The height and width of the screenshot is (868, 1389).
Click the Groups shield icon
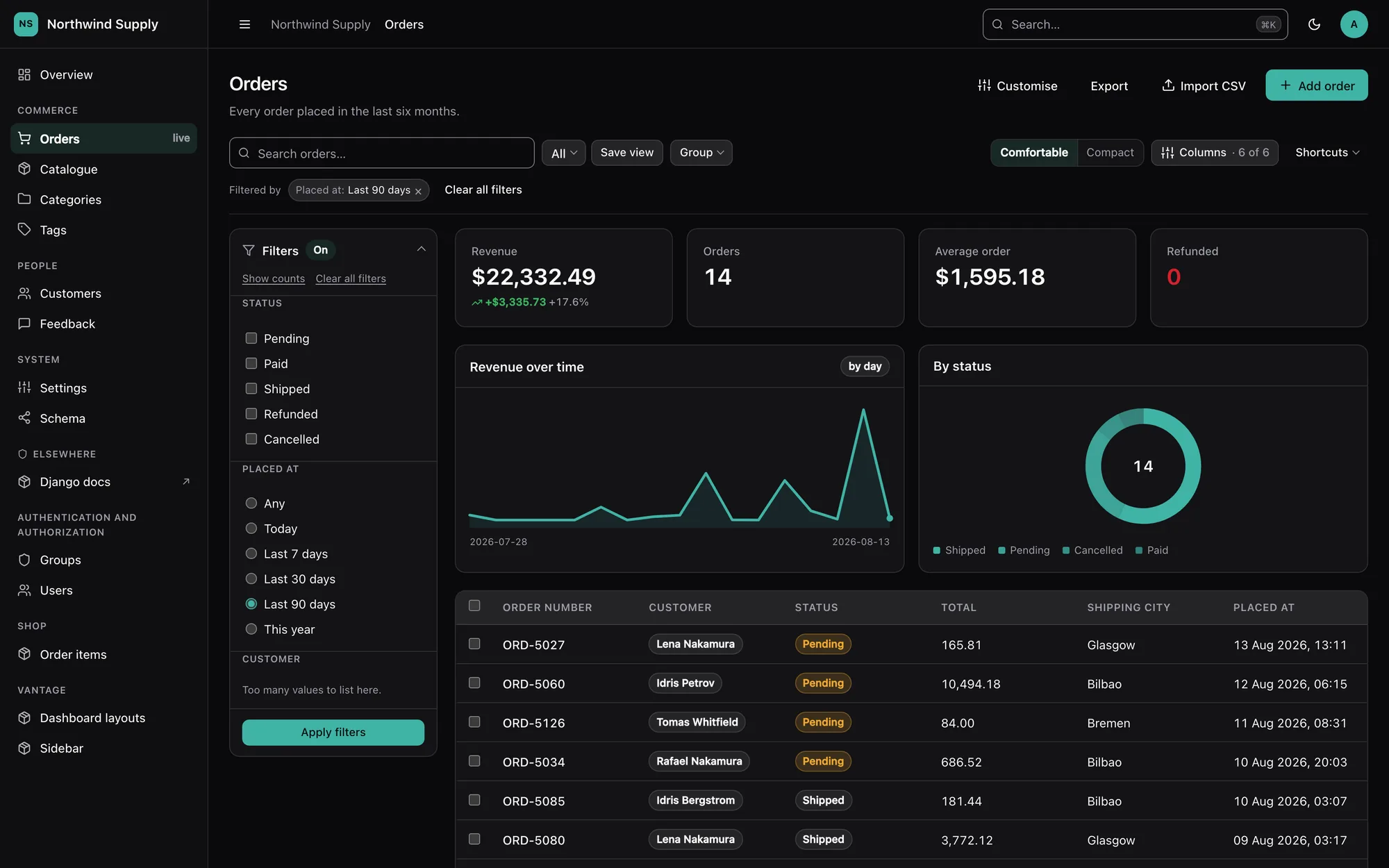[24, 560]
